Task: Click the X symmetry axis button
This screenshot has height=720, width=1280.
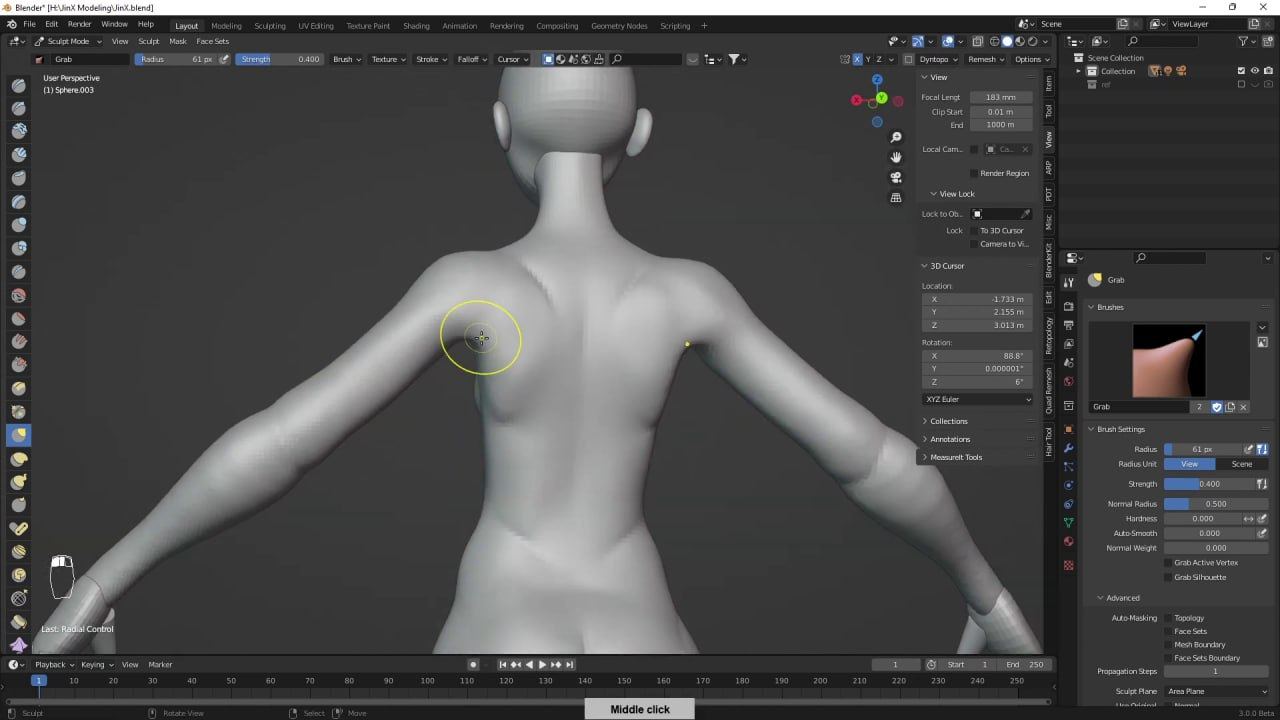Action: coord(857,59)
